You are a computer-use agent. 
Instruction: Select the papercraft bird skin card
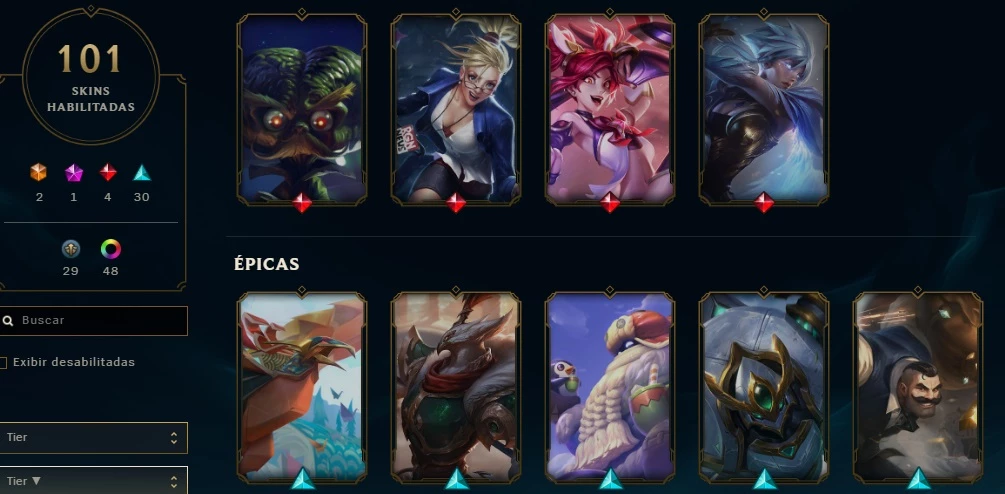[302, 387]
